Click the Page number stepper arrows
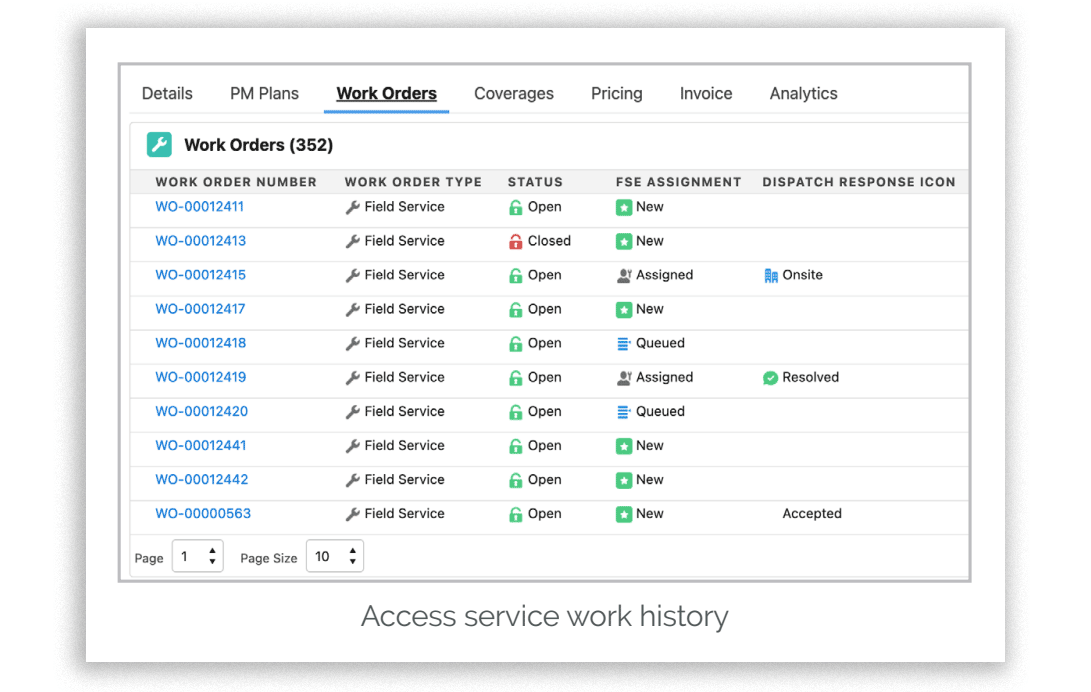Image resolution: width=1091 pixels, height=692 pixels. coord(212,556)
